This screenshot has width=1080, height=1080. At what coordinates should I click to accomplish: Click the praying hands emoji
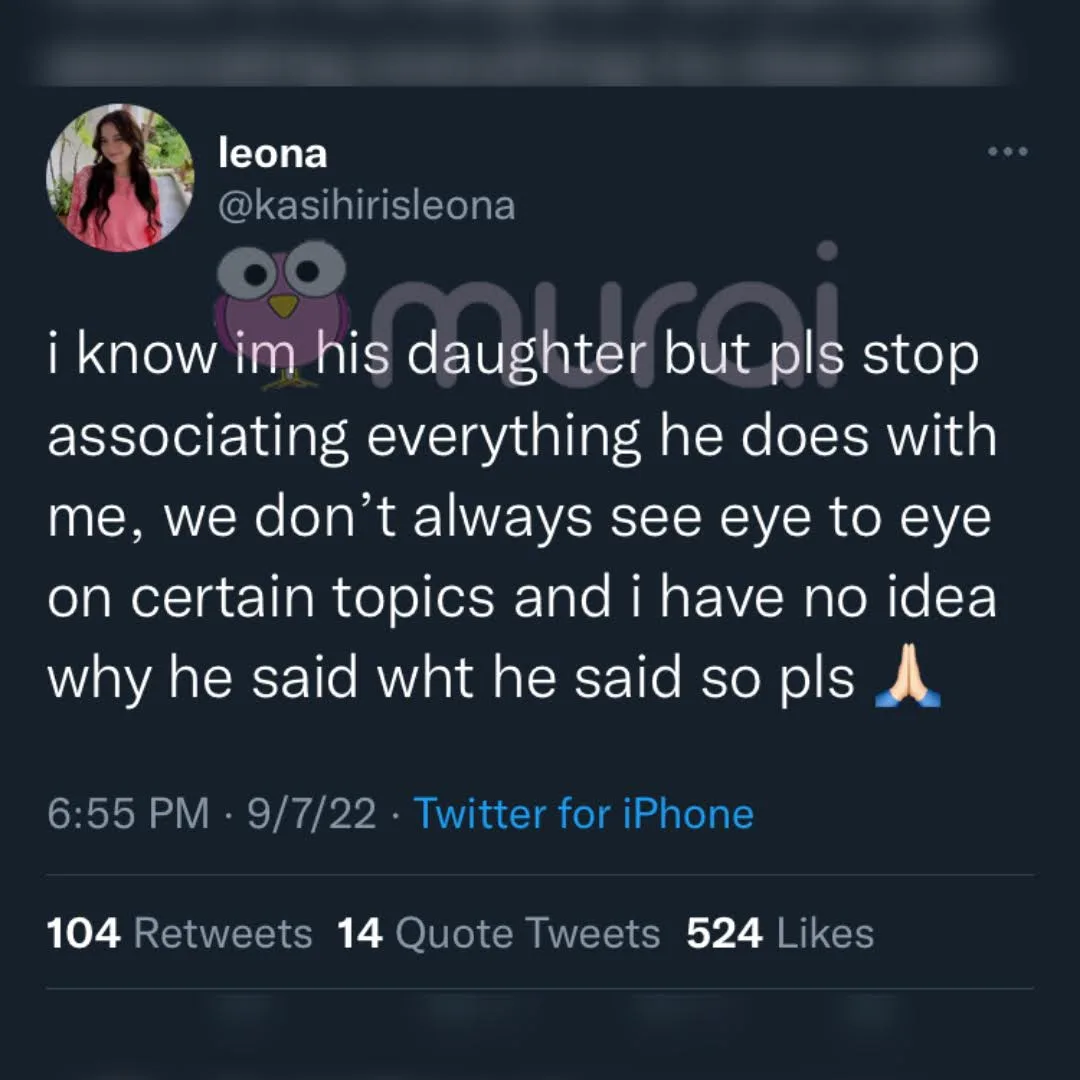[x=908, y=681]
